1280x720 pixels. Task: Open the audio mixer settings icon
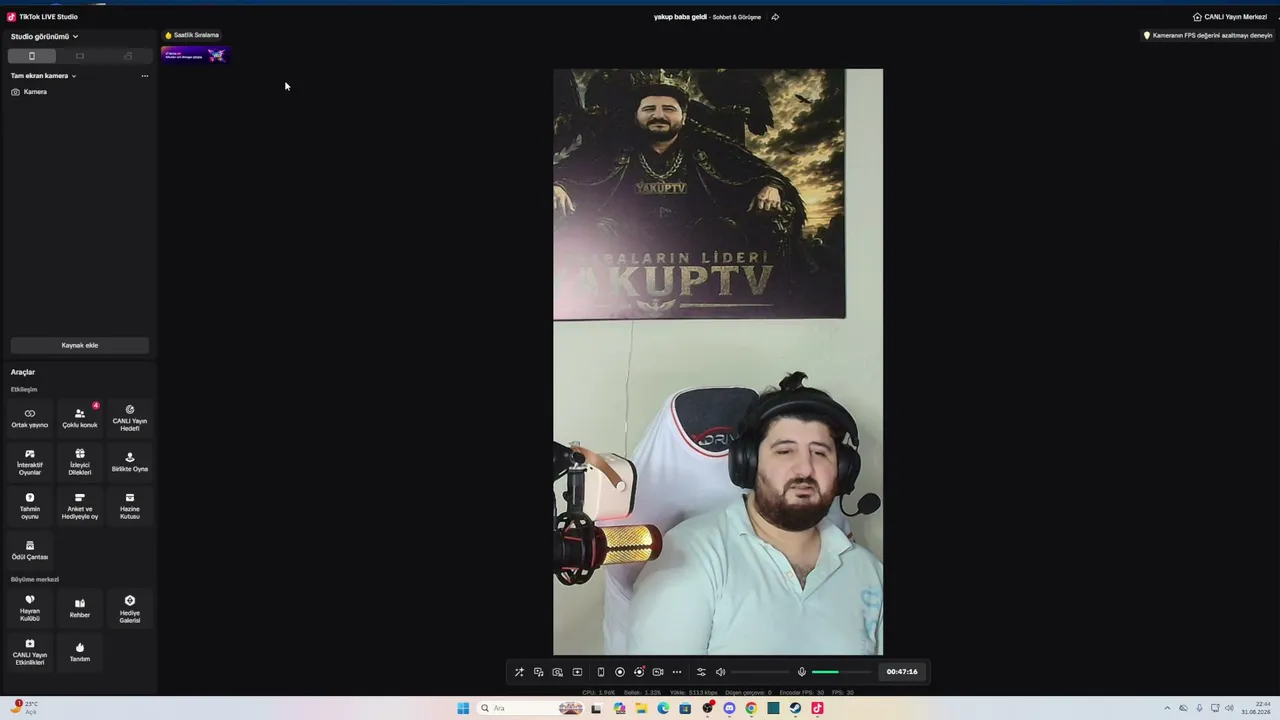tap(701, 672)
